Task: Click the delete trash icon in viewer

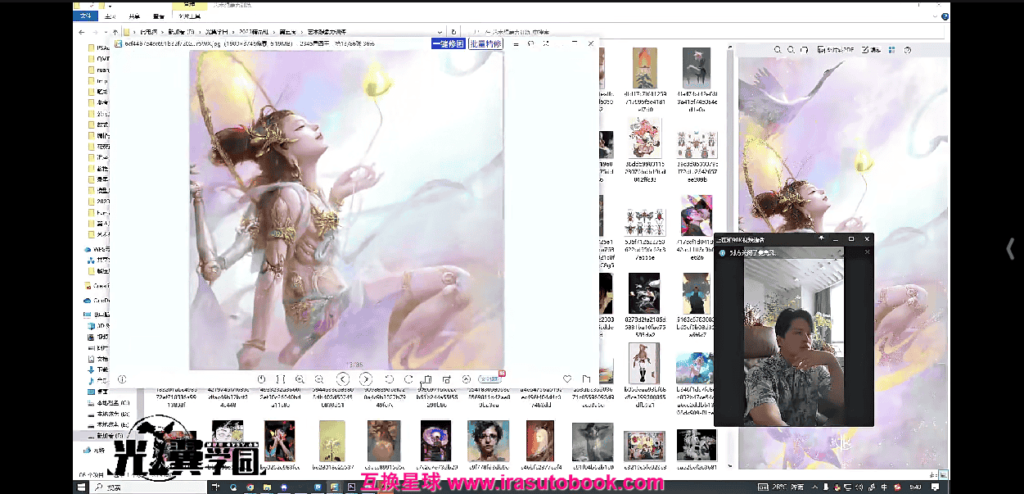Action: [x=427, y=379]
